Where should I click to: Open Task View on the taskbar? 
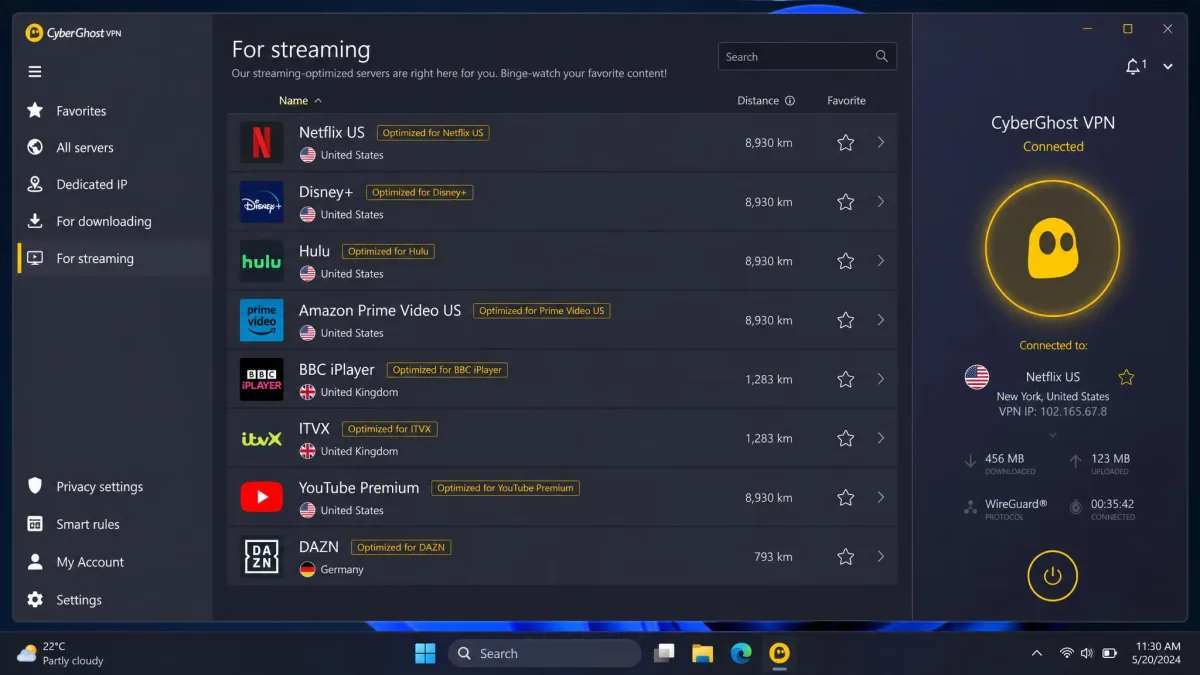pyautogui.click(x=664, y=653)
